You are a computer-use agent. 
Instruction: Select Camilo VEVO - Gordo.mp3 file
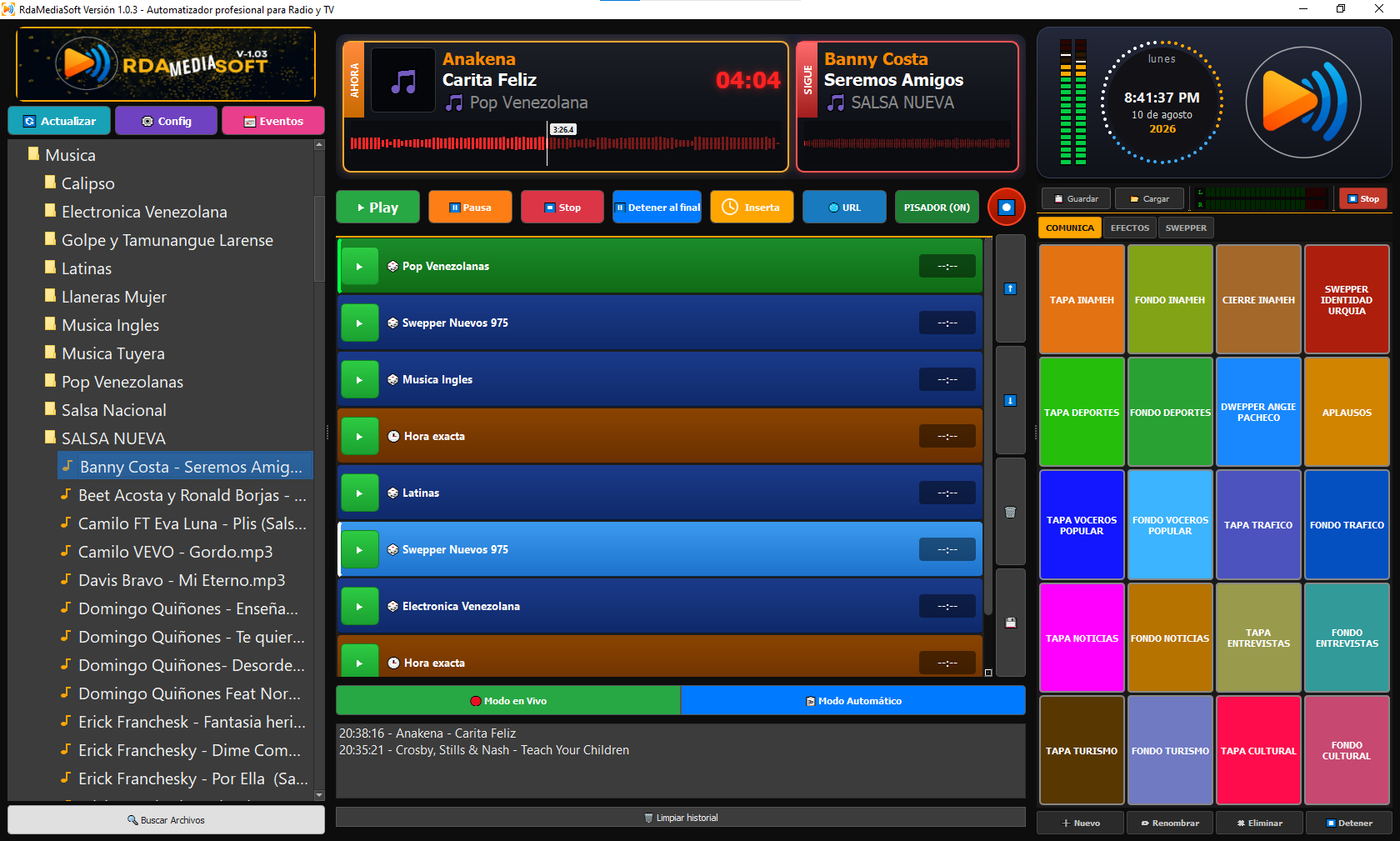[175, 552]
